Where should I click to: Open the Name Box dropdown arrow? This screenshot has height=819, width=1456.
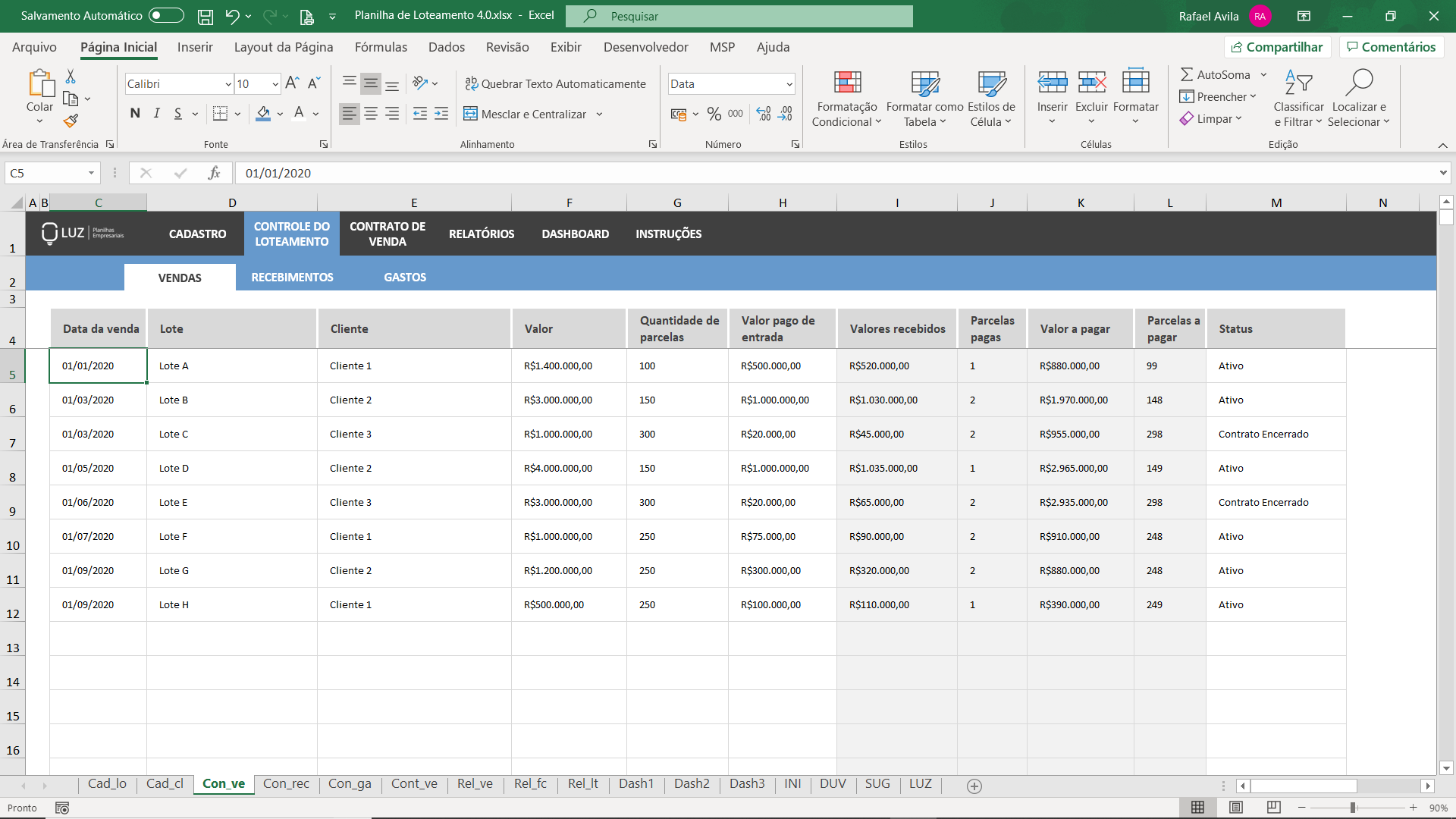click(91, 173)
